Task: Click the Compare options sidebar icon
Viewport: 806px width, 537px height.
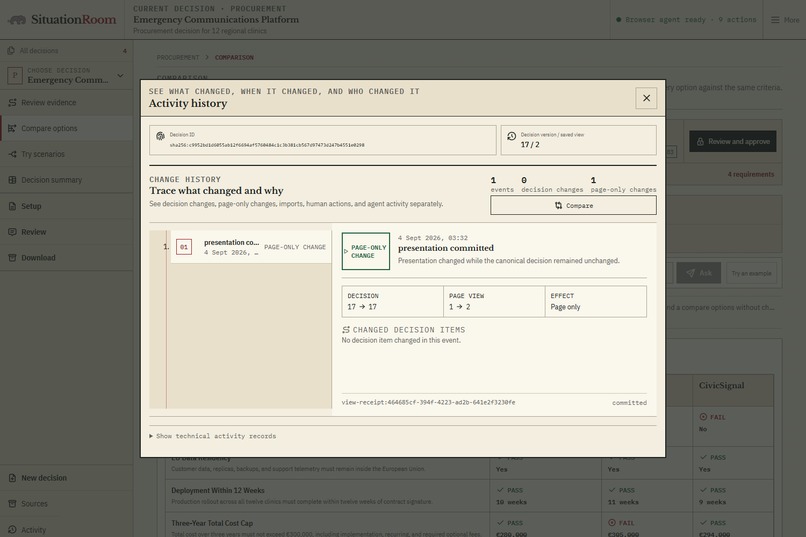Action: [12, 128]
